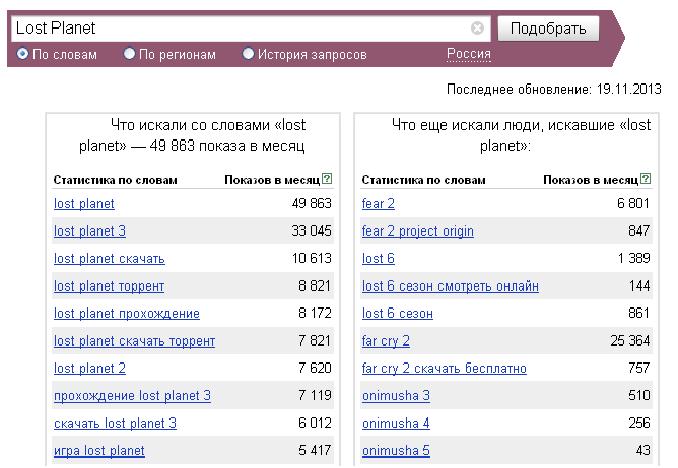Viewport: 678px width, 468px height.
Task: Open the lost planet 3 link
Action: [90, 231]
